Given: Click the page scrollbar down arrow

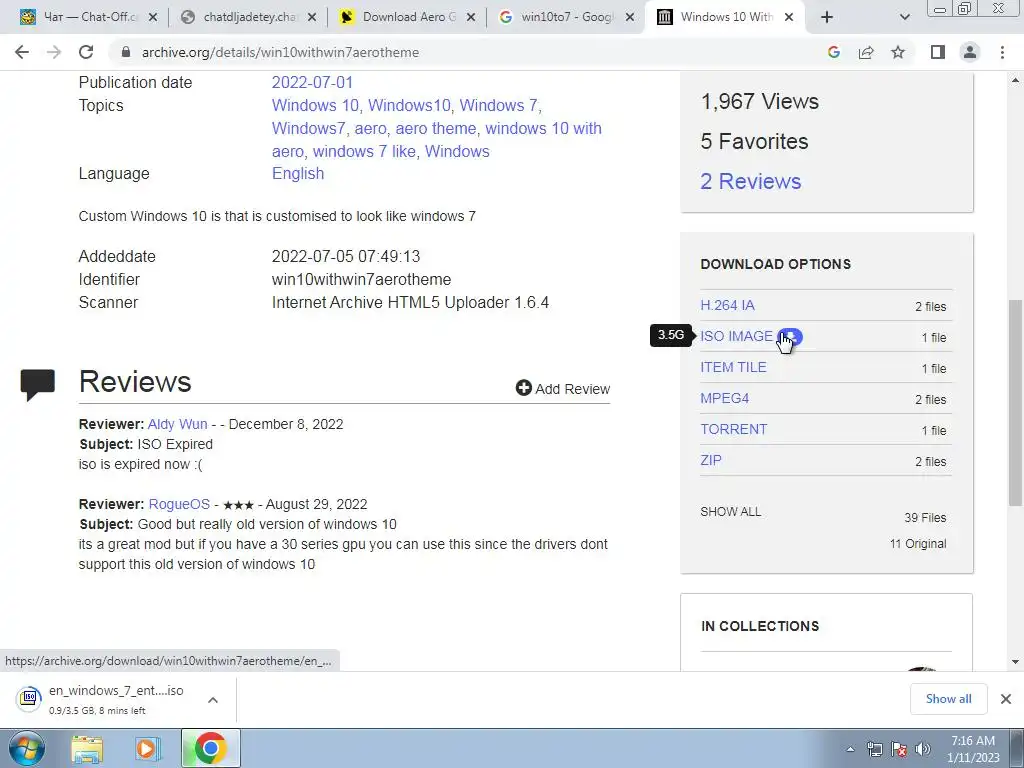Looking at the screenshot, I should click(1016, 662).
